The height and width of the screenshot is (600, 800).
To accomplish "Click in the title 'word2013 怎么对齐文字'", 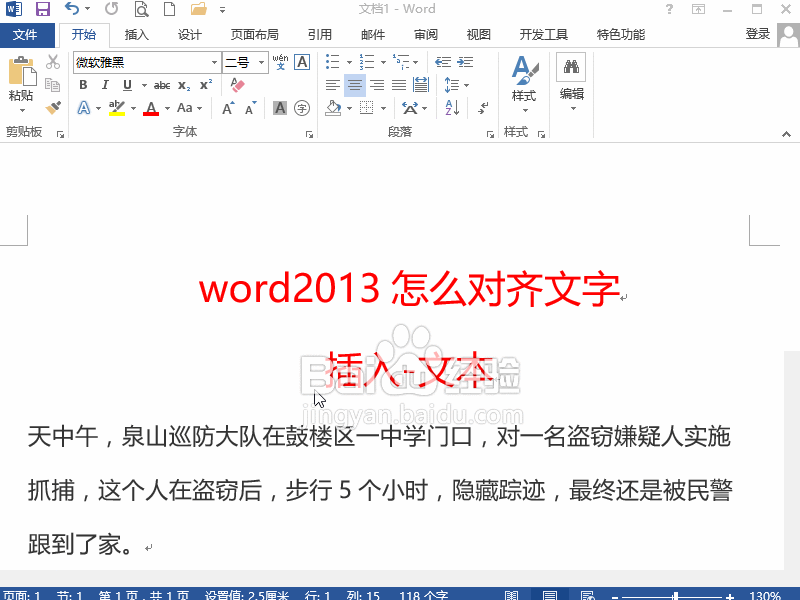I will click(409, 289).
